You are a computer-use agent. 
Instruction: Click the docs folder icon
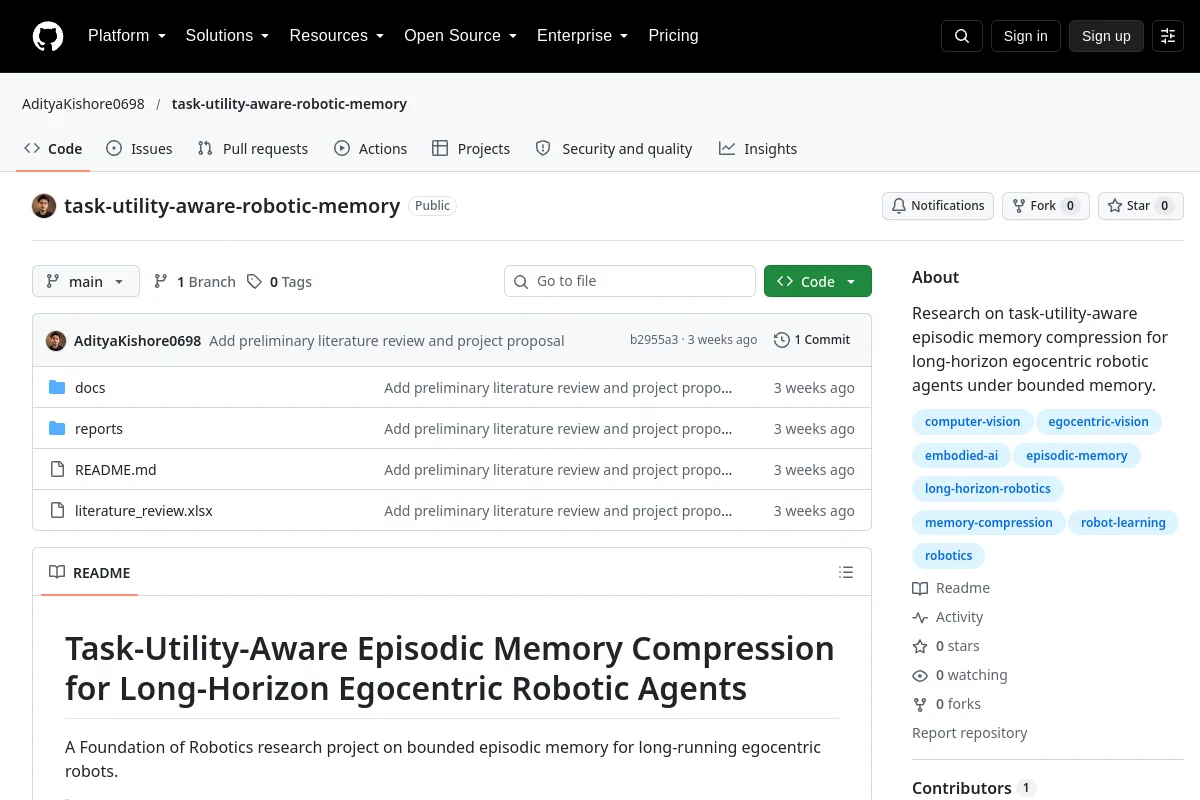[x=57, y=388]
